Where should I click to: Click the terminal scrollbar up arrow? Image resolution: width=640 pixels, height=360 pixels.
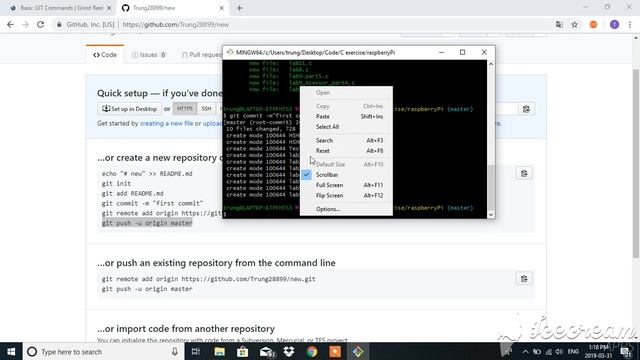click(491, 64)
